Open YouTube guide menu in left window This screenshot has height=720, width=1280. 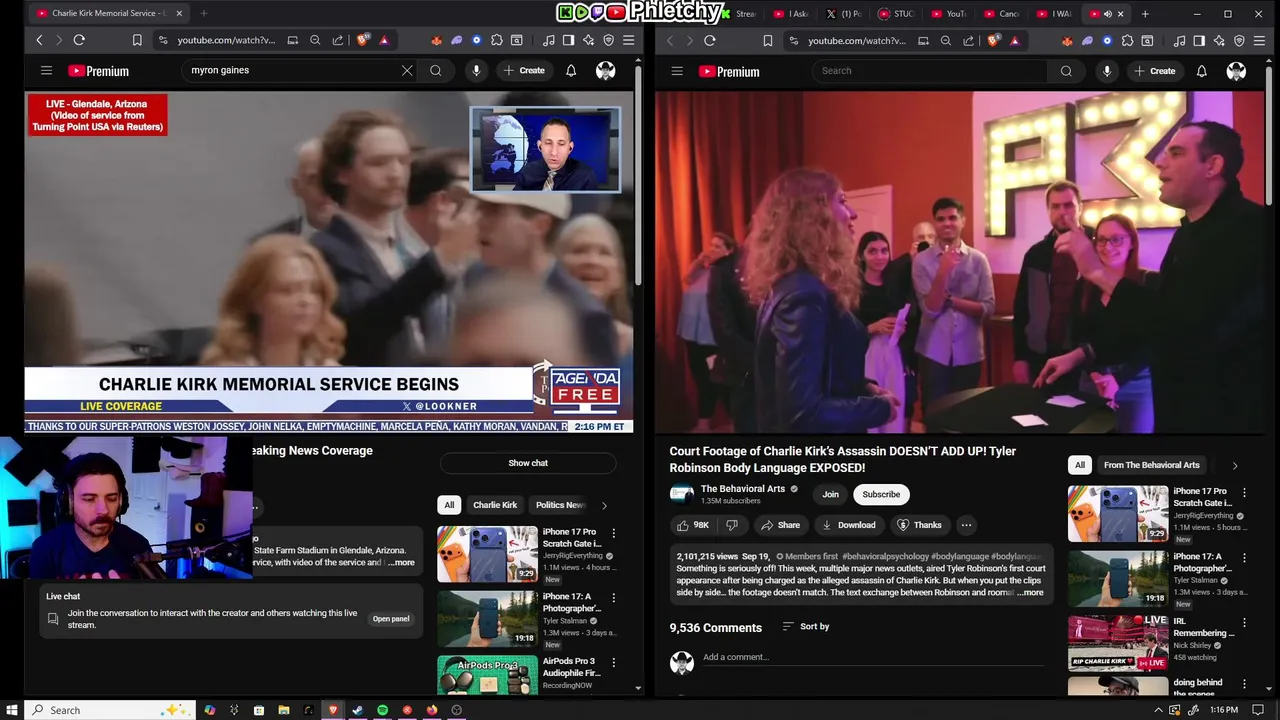tap(46, 71)
